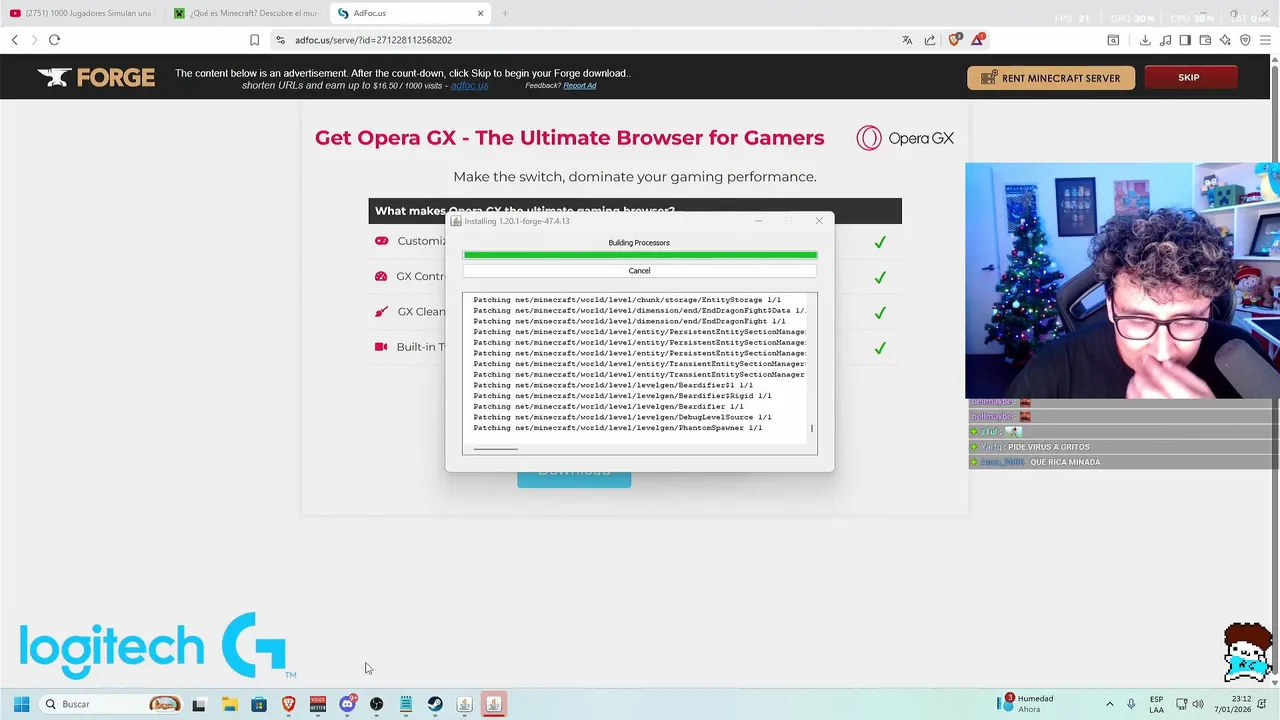Open the Leo AI sparkle icon
Viewport: 1280px width, 720px height.
1226,40
